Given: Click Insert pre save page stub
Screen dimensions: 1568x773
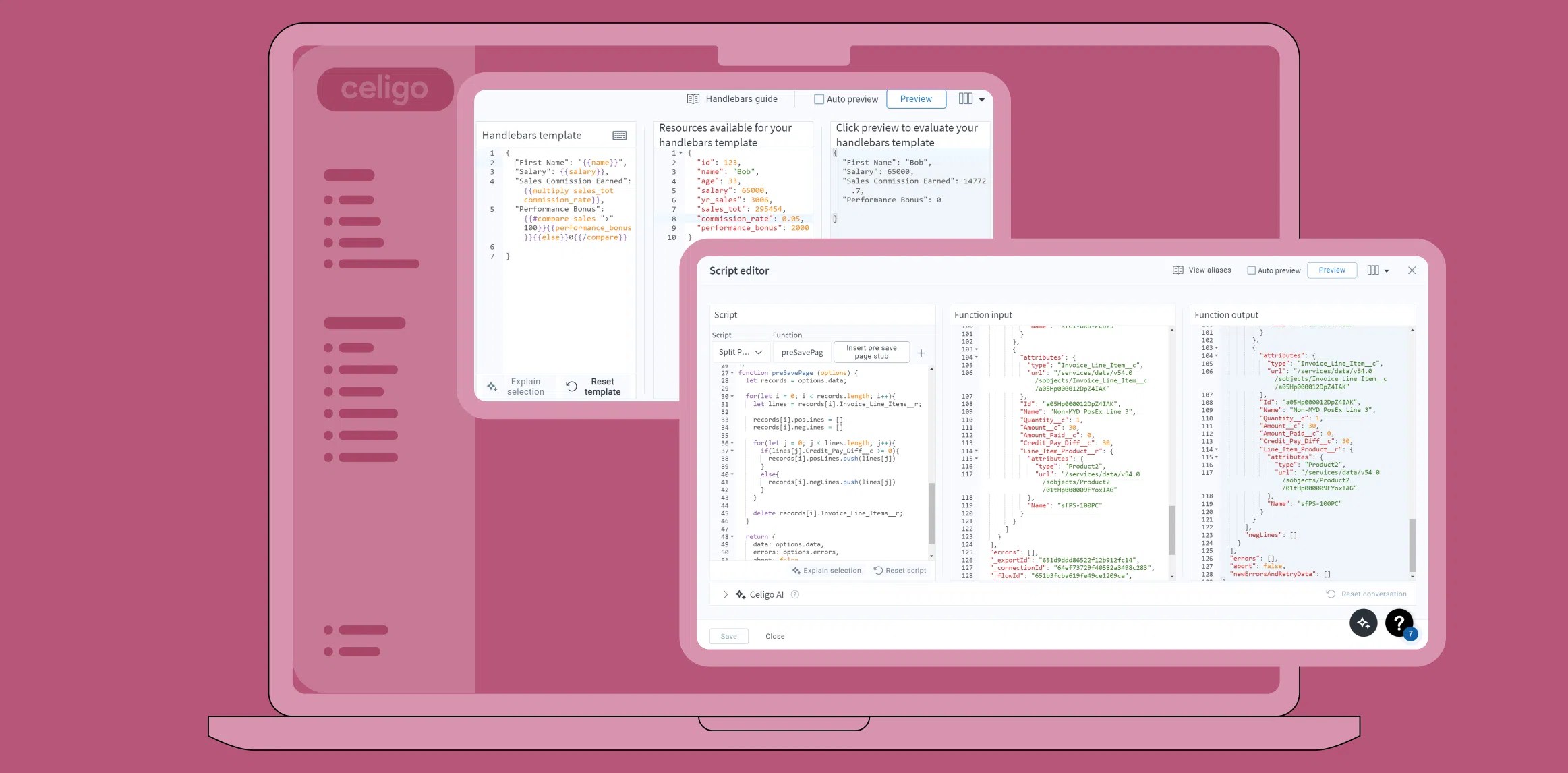Looking at the screenshot, I should pyautogui.click(x=871, y=351).
